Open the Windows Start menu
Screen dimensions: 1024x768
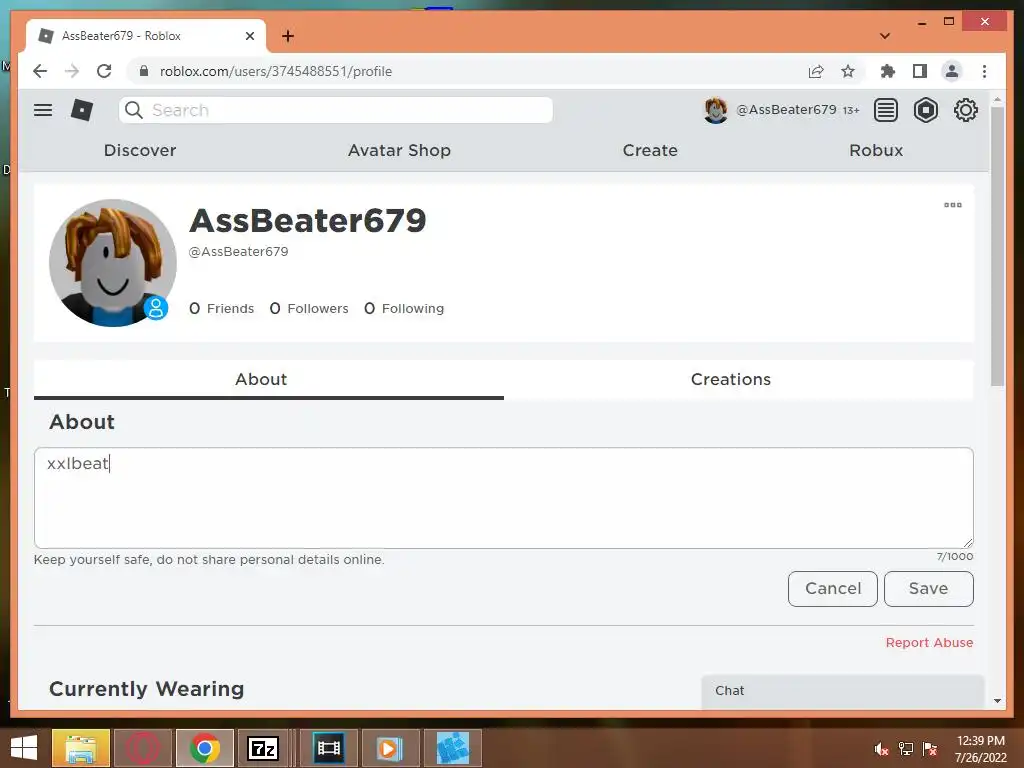point(24,748)
